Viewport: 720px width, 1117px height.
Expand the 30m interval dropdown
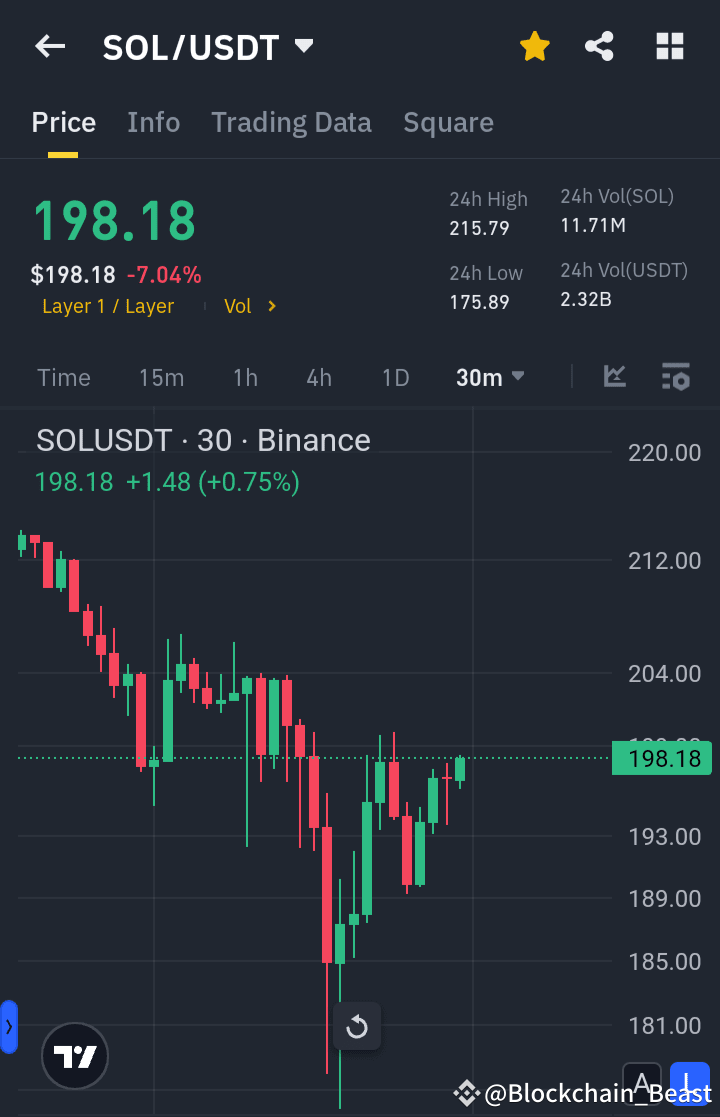click(491, 377)
